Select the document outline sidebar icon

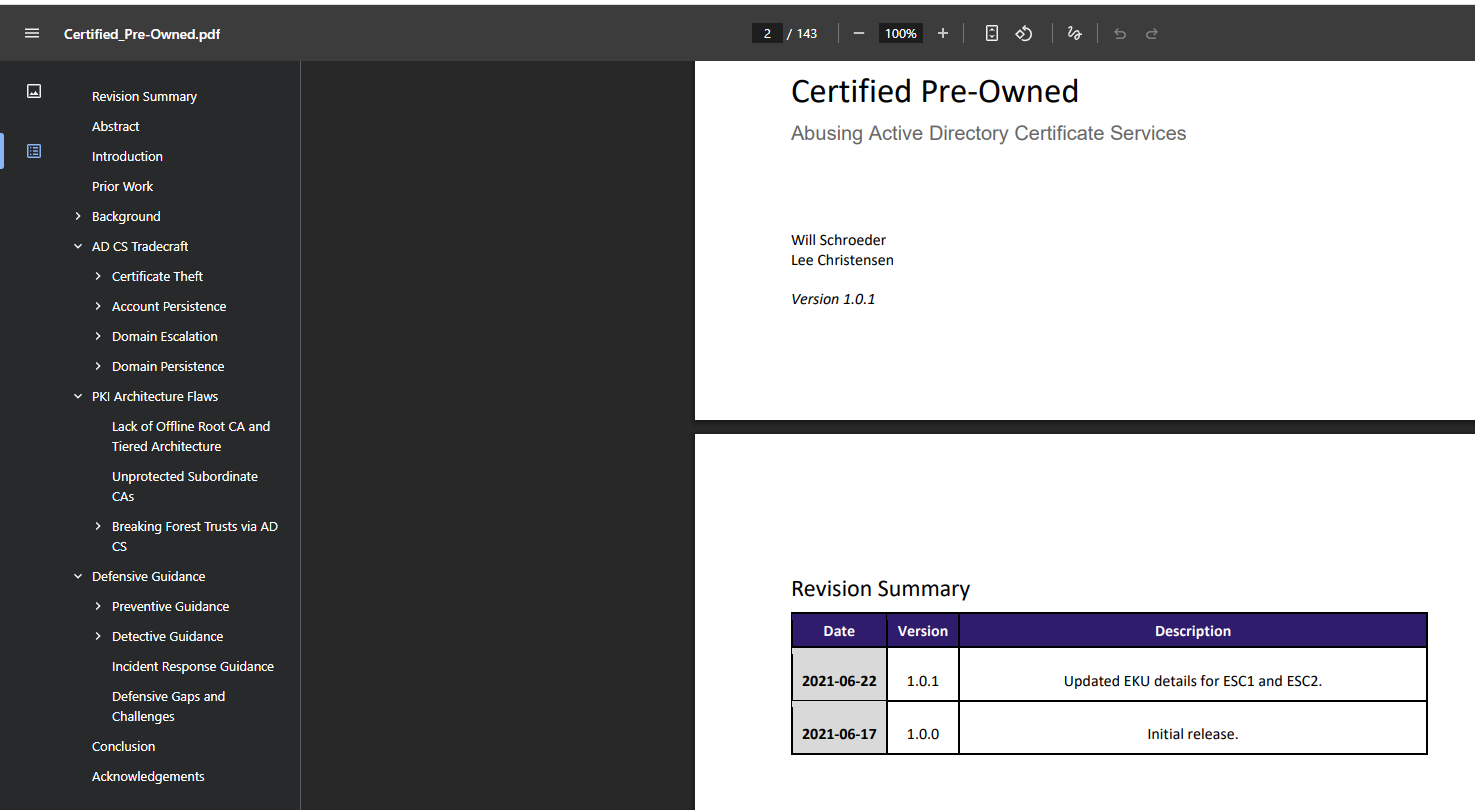[34, 151]
